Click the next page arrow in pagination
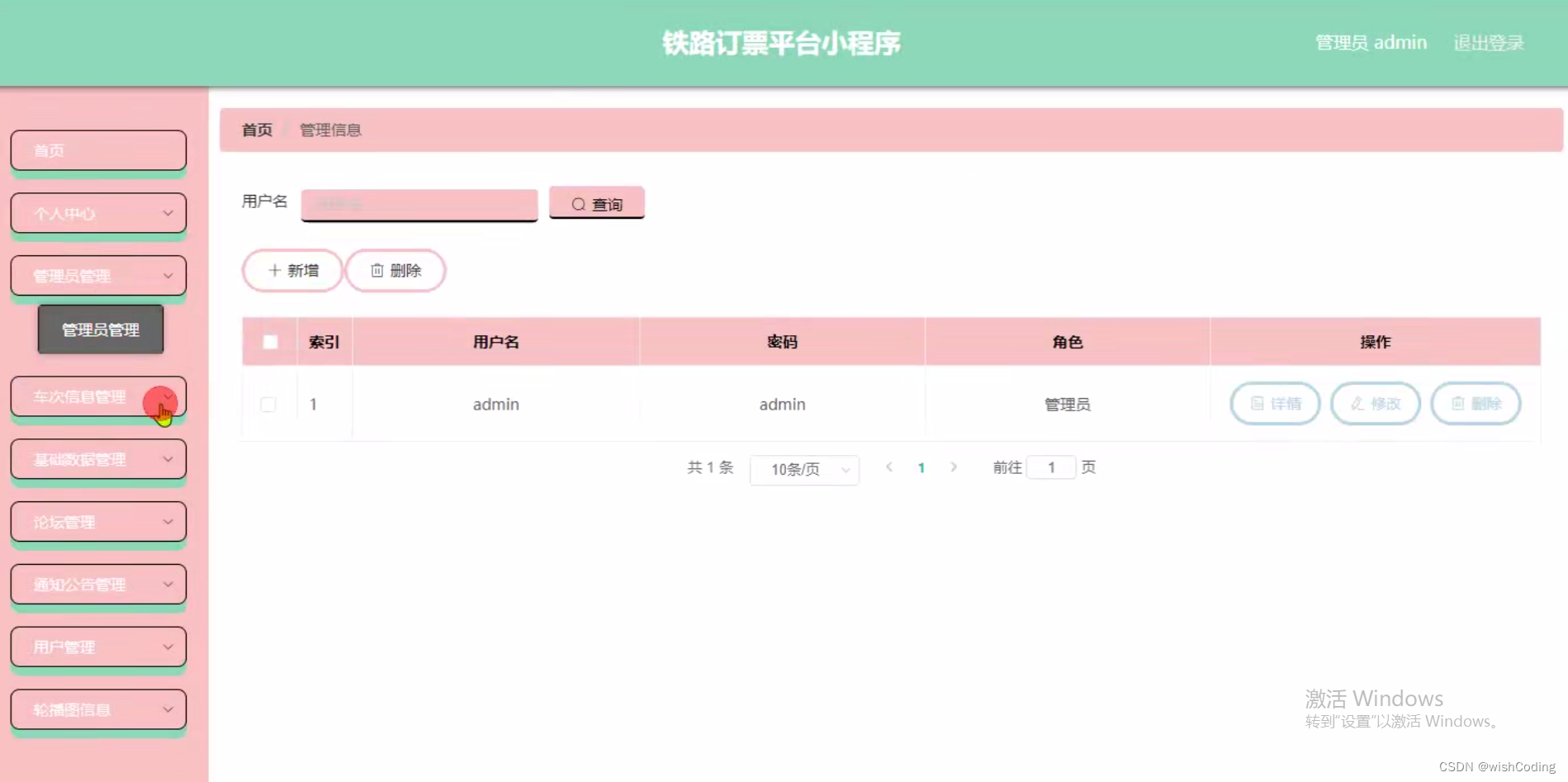The image size is (1568, 782). coord(954,467)
